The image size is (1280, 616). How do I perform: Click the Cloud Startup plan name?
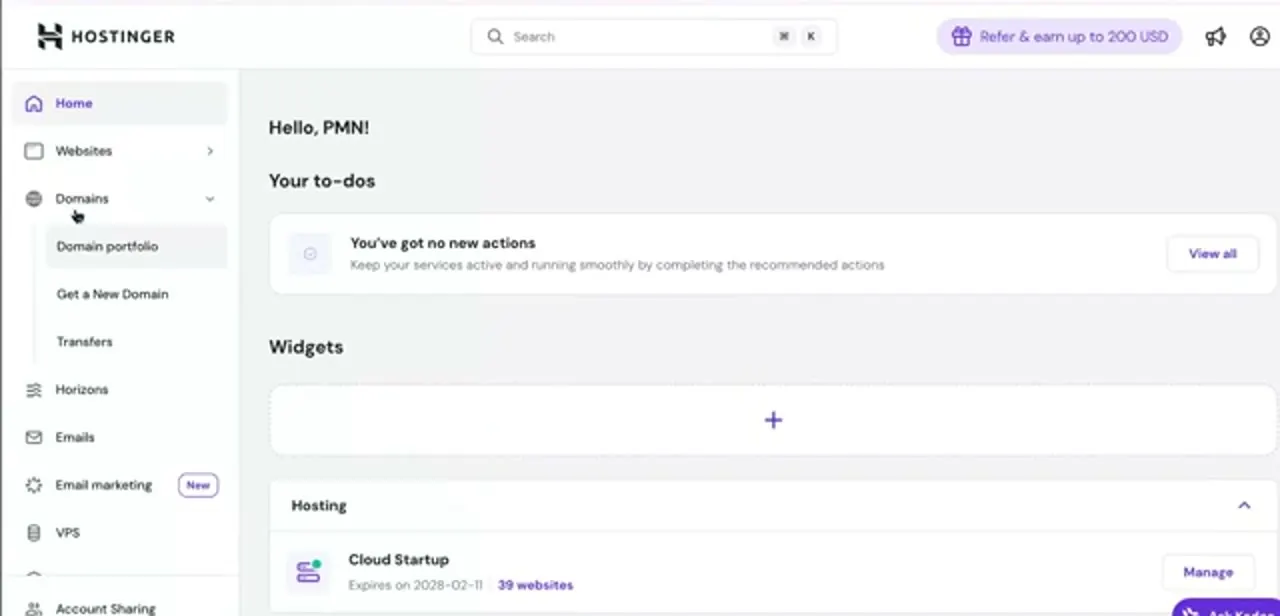tap(398, 560)
